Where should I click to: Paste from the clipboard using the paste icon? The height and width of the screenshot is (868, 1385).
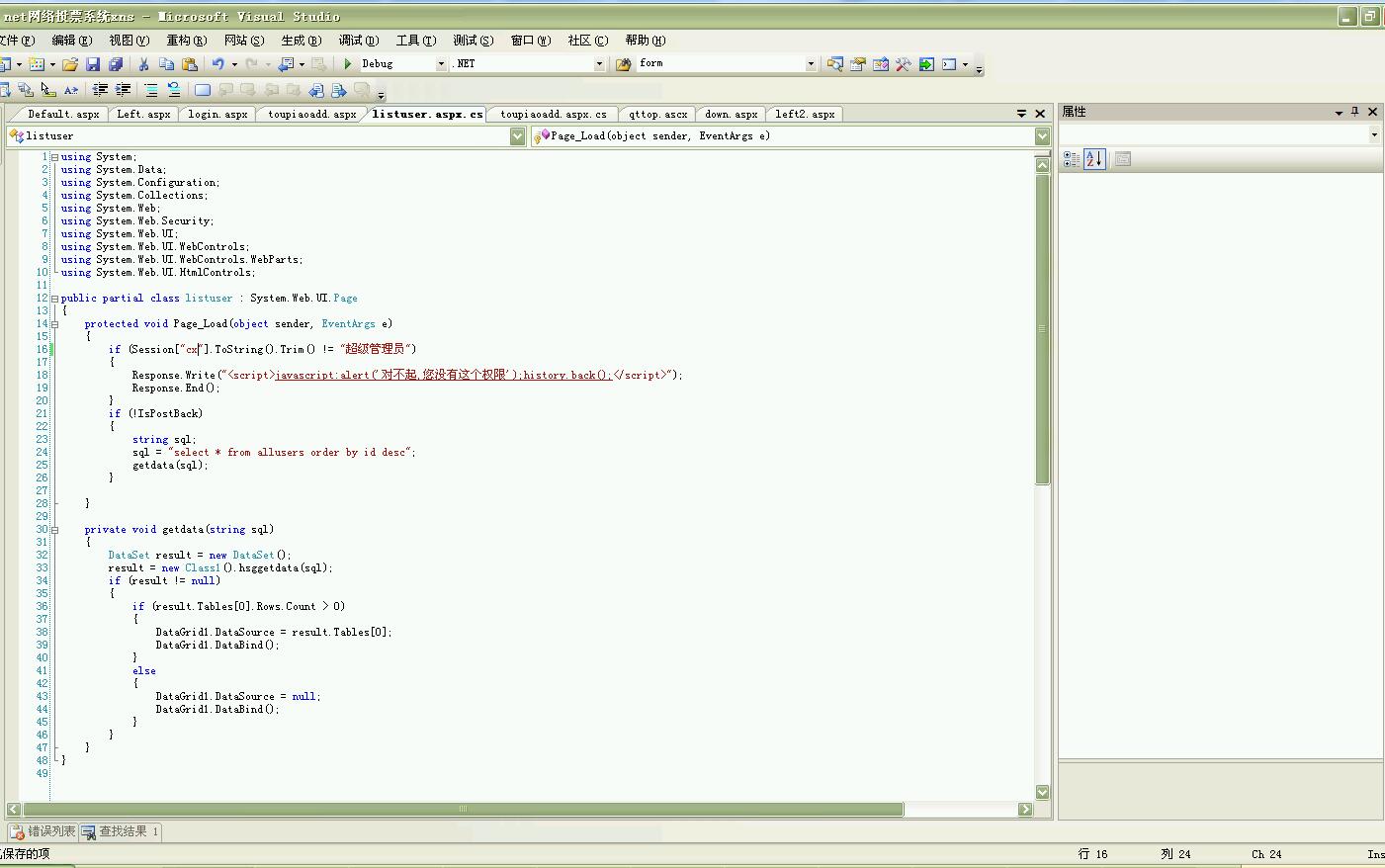click(190, 64)
